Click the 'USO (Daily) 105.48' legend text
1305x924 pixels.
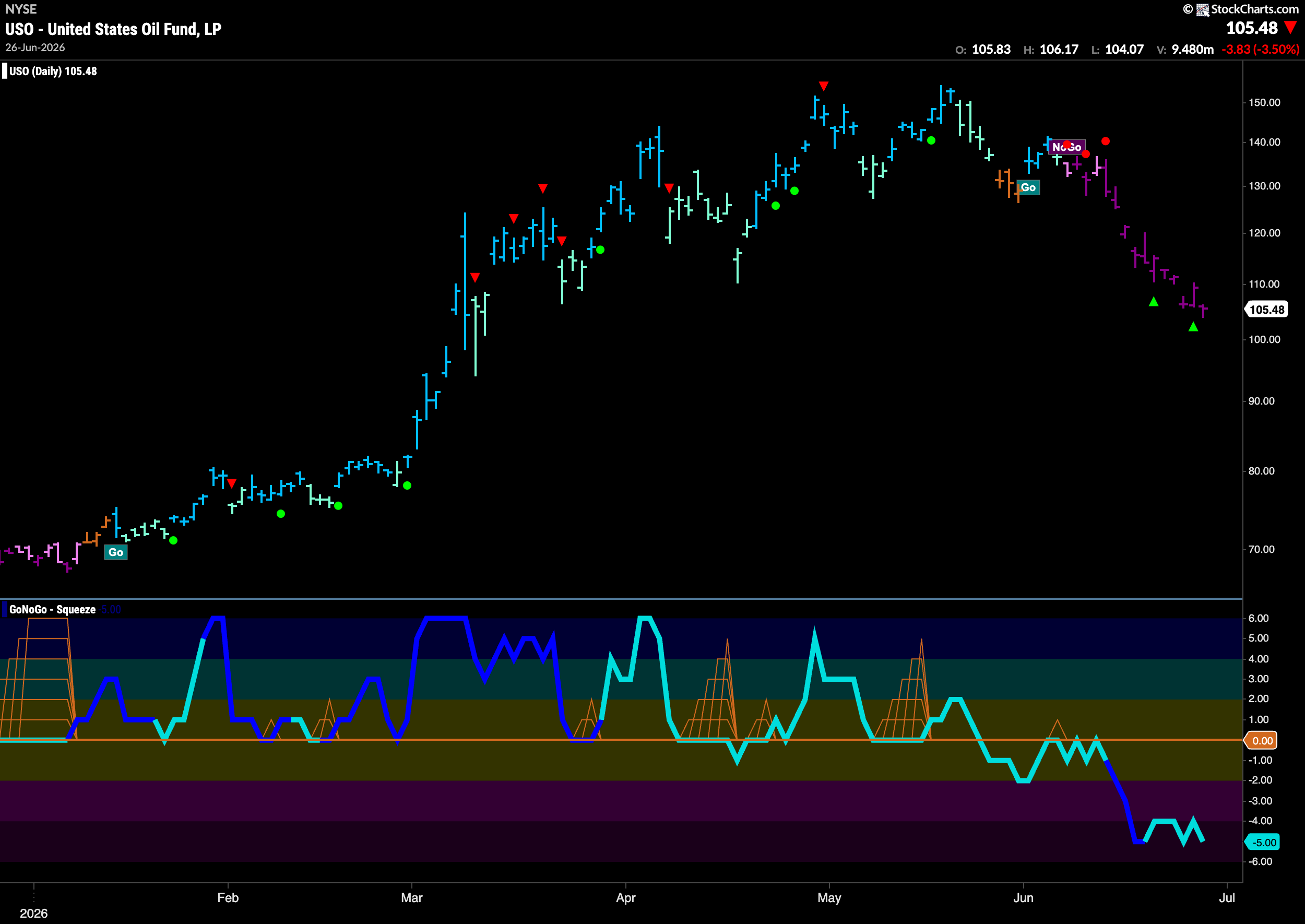point(53,71)
